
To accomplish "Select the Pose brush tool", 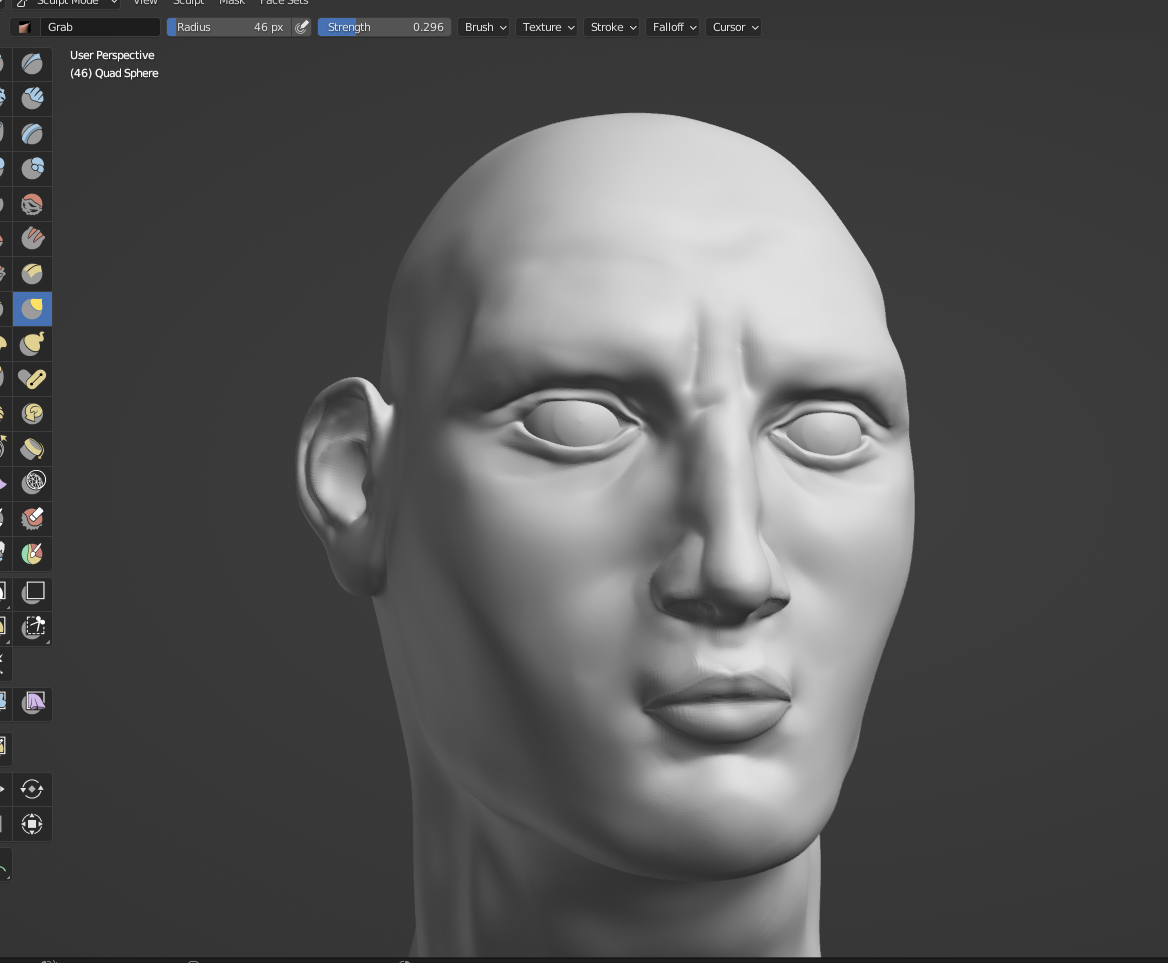I will [x=32, y=378].
